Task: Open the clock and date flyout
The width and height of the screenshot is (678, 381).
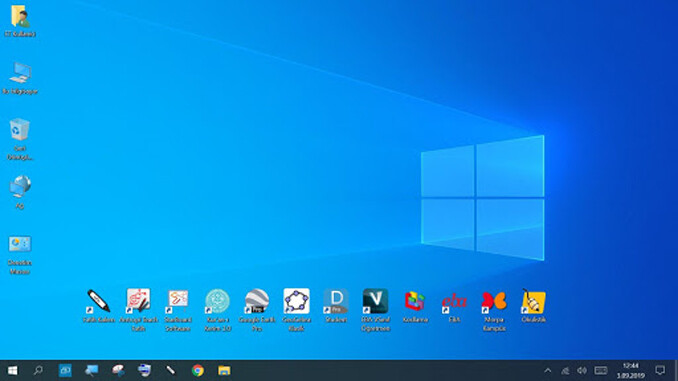Action: [631, 371]
